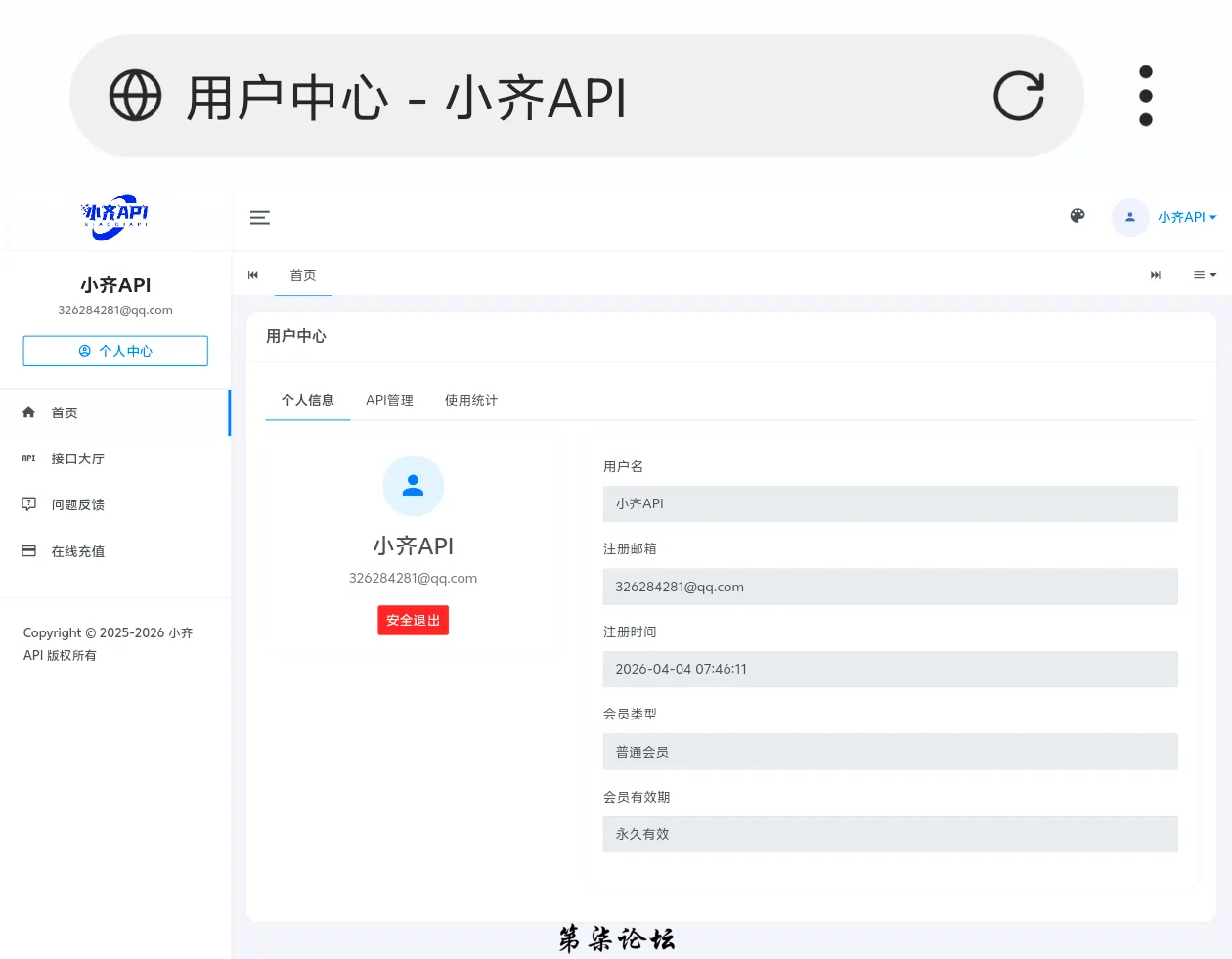Open 问题反馈 in sidebar
The height and width of the screenshot is (959, 1232).
coord(77,504)
